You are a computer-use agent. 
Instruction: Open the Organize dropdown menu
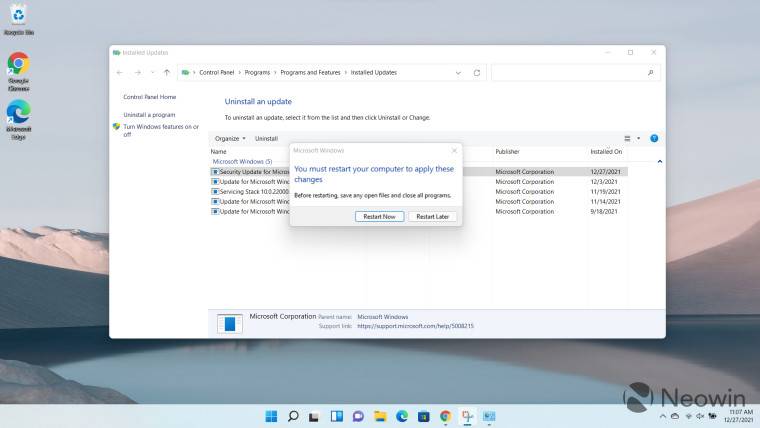pyautogui.click(x=230, y=138)
